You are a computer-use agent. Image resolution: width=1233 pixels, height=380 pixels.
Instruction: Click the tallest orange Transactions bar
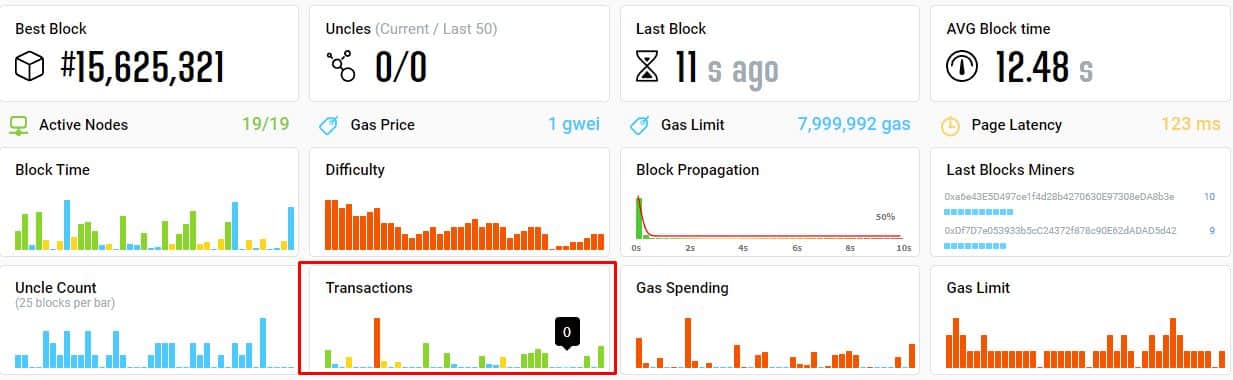tap(377, 342)
